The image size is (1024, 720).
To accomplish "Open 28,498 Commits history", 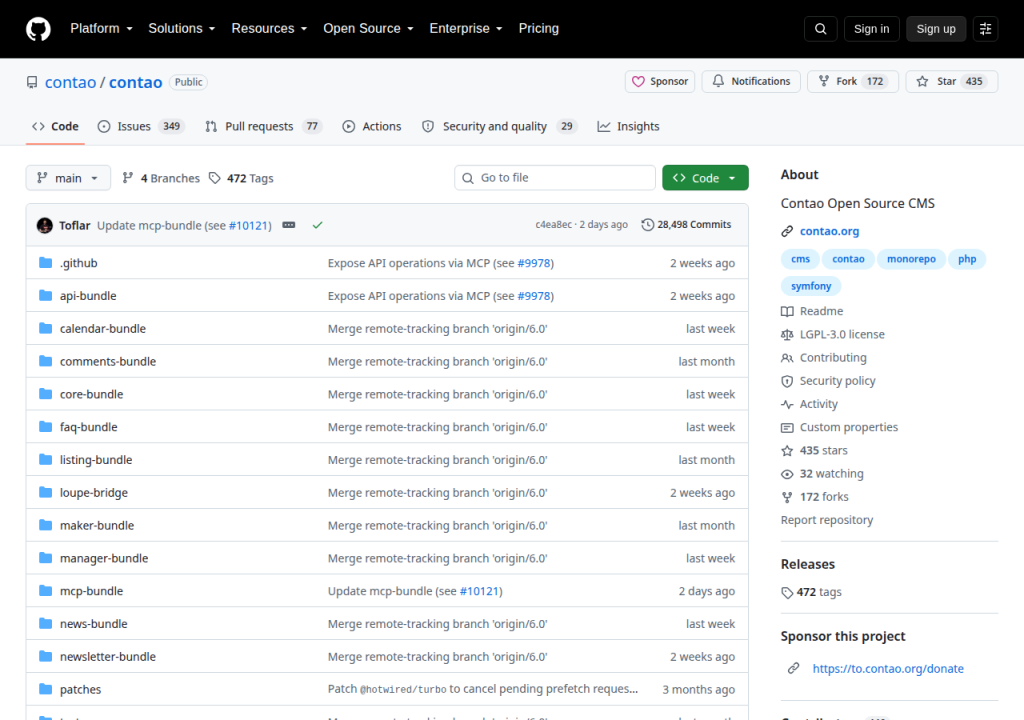I will (x=686, y=225).
